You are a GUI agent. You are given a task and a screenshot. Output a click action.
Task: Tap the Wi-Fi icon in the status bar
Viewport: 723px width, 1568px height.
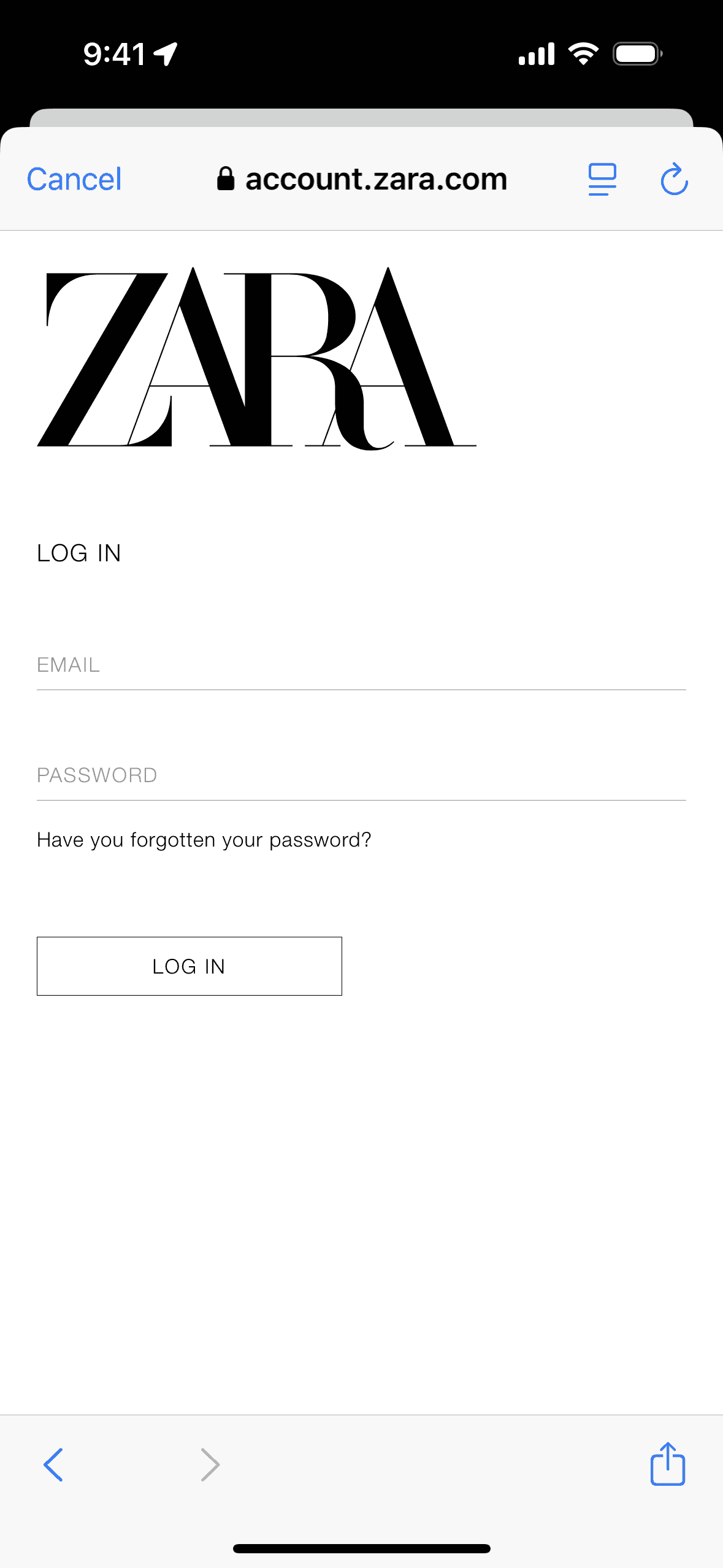click(583, 54)
